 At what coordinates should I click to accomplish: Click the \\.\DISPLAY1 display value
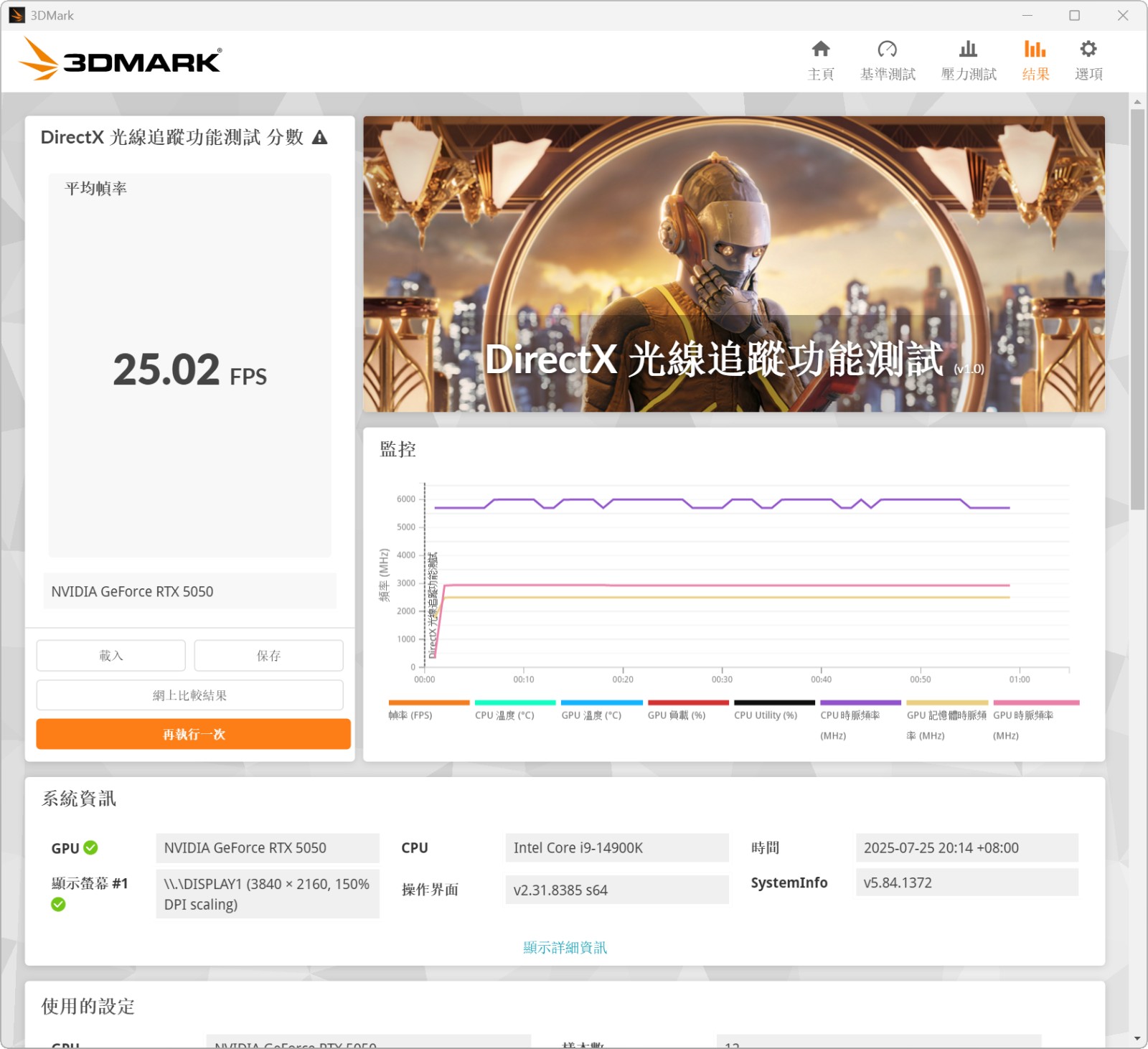pos(268,894)
